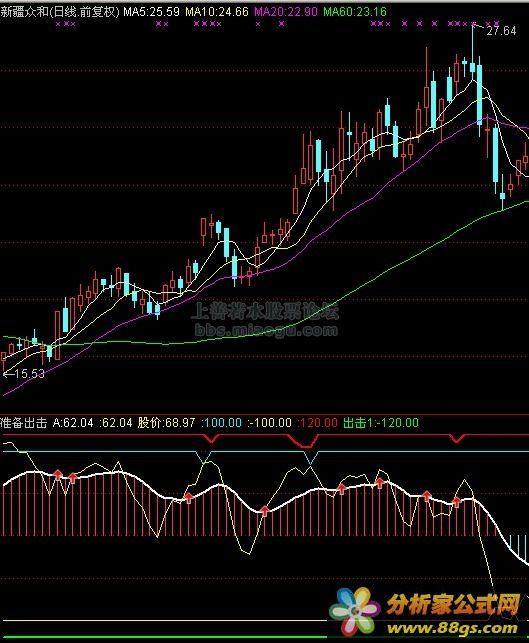Viewport: 529px width, 643px height.
Task: Click the yellow :62.04 indicator value
Action: (116, 423)
